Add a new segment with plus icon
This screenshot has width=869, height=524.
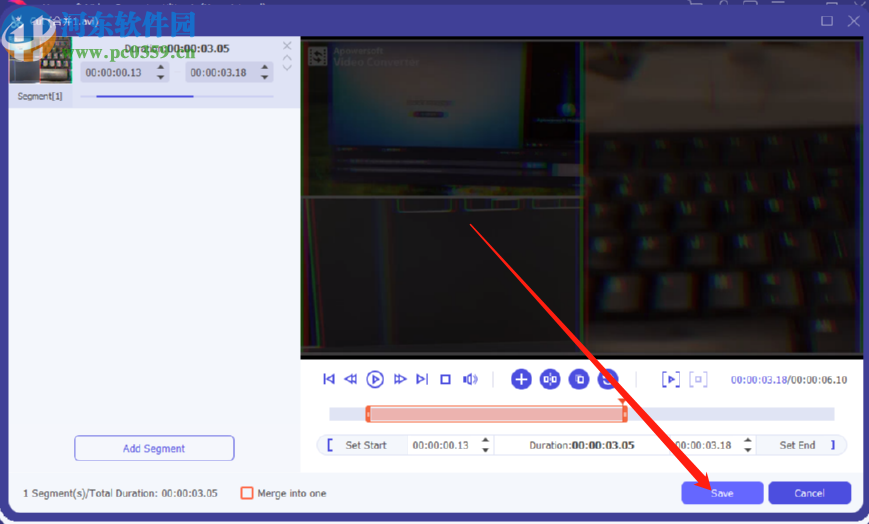521,379
